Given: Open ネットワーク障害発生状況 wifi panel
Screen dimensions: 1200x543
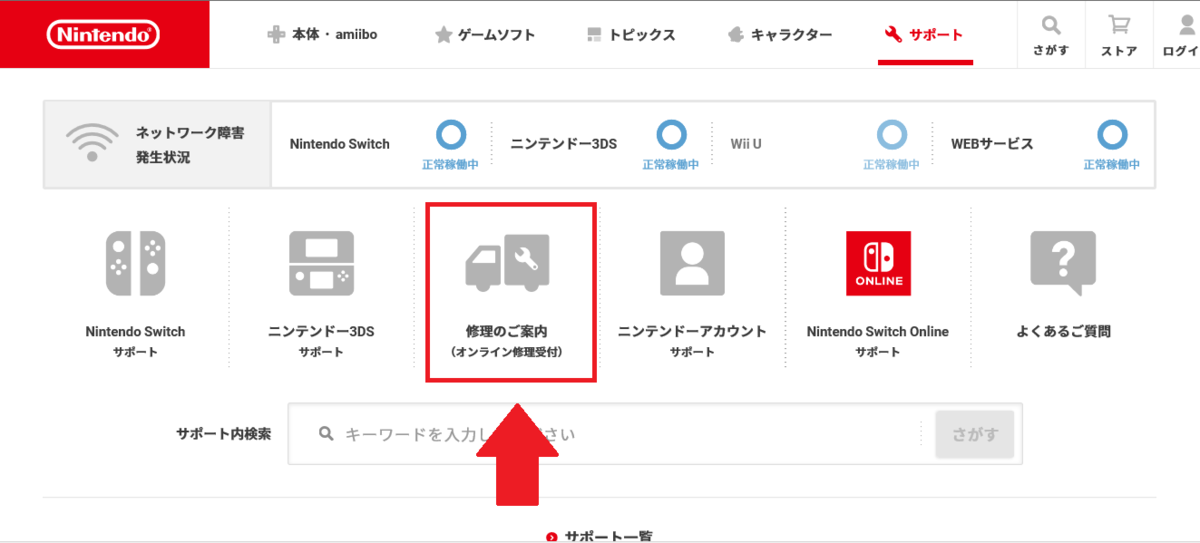Looking at the screenshot, I should click(157, 144).
